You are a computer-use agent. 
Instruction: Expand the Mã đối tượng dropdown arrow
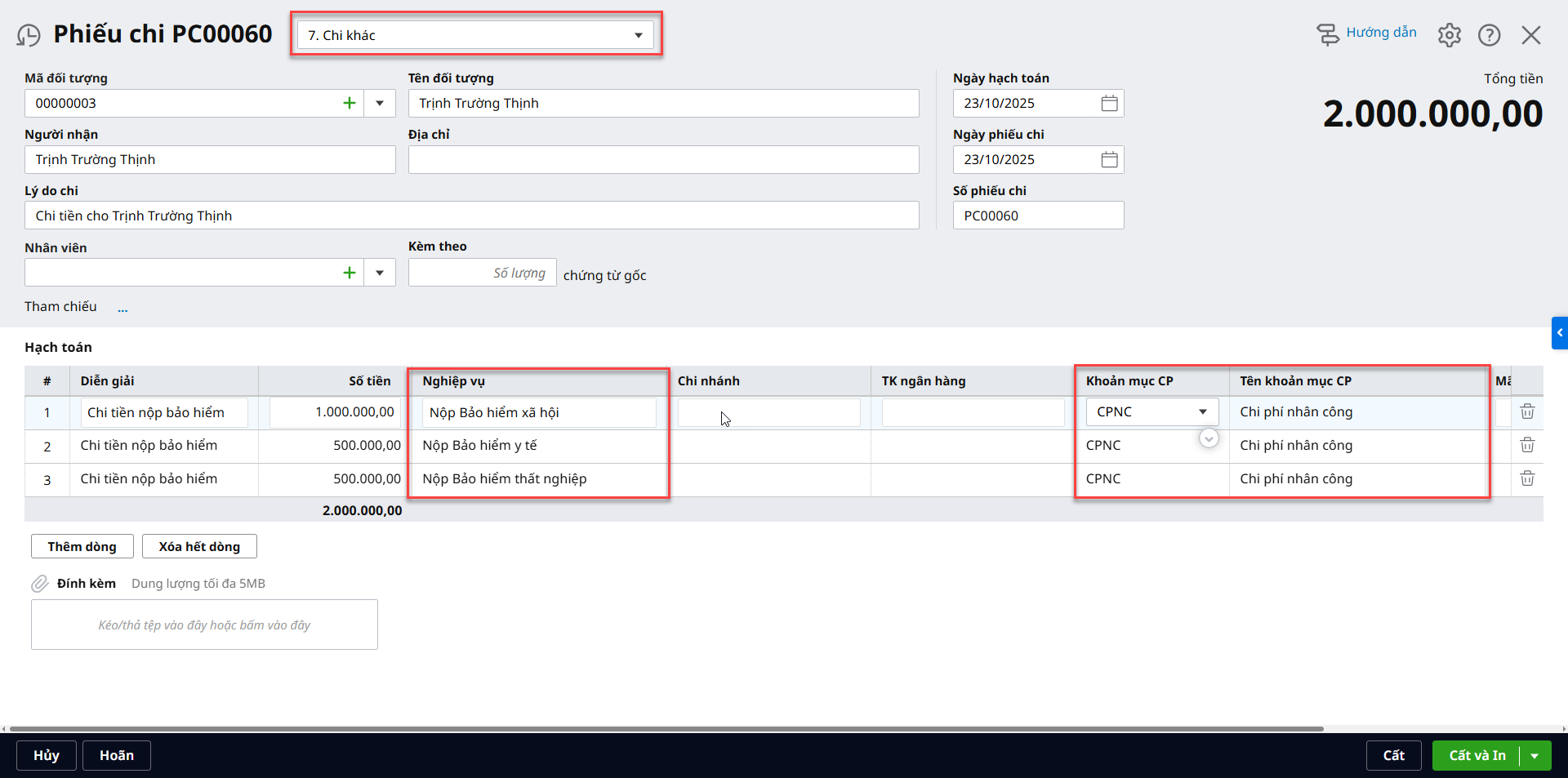(x=380, y=103)
